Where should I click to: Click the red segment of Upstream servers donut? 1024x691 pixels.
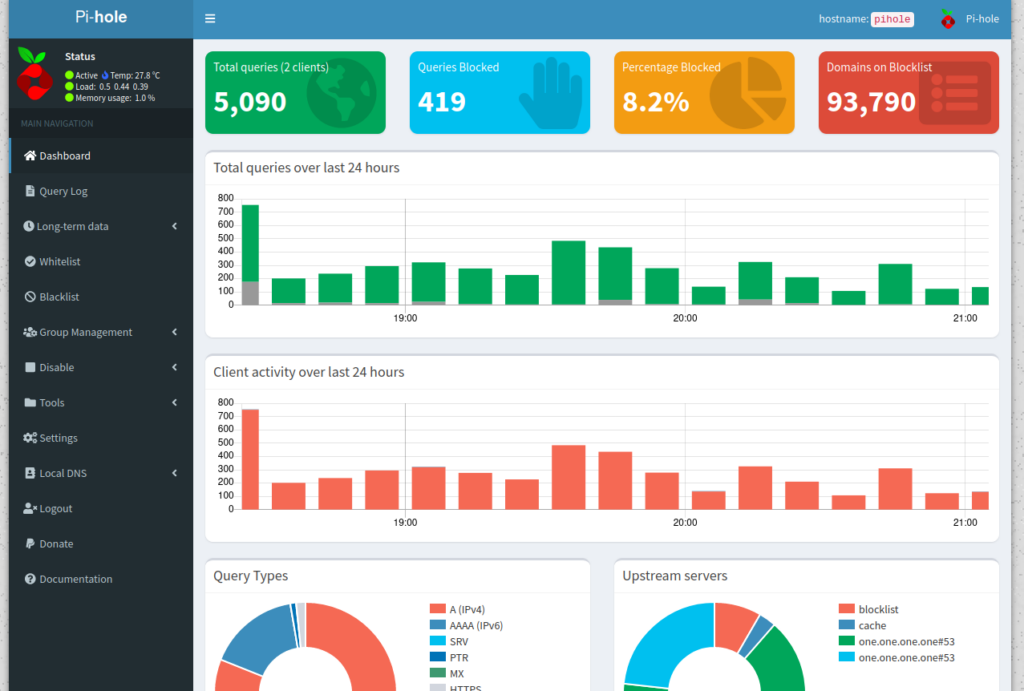coord(733,625)
